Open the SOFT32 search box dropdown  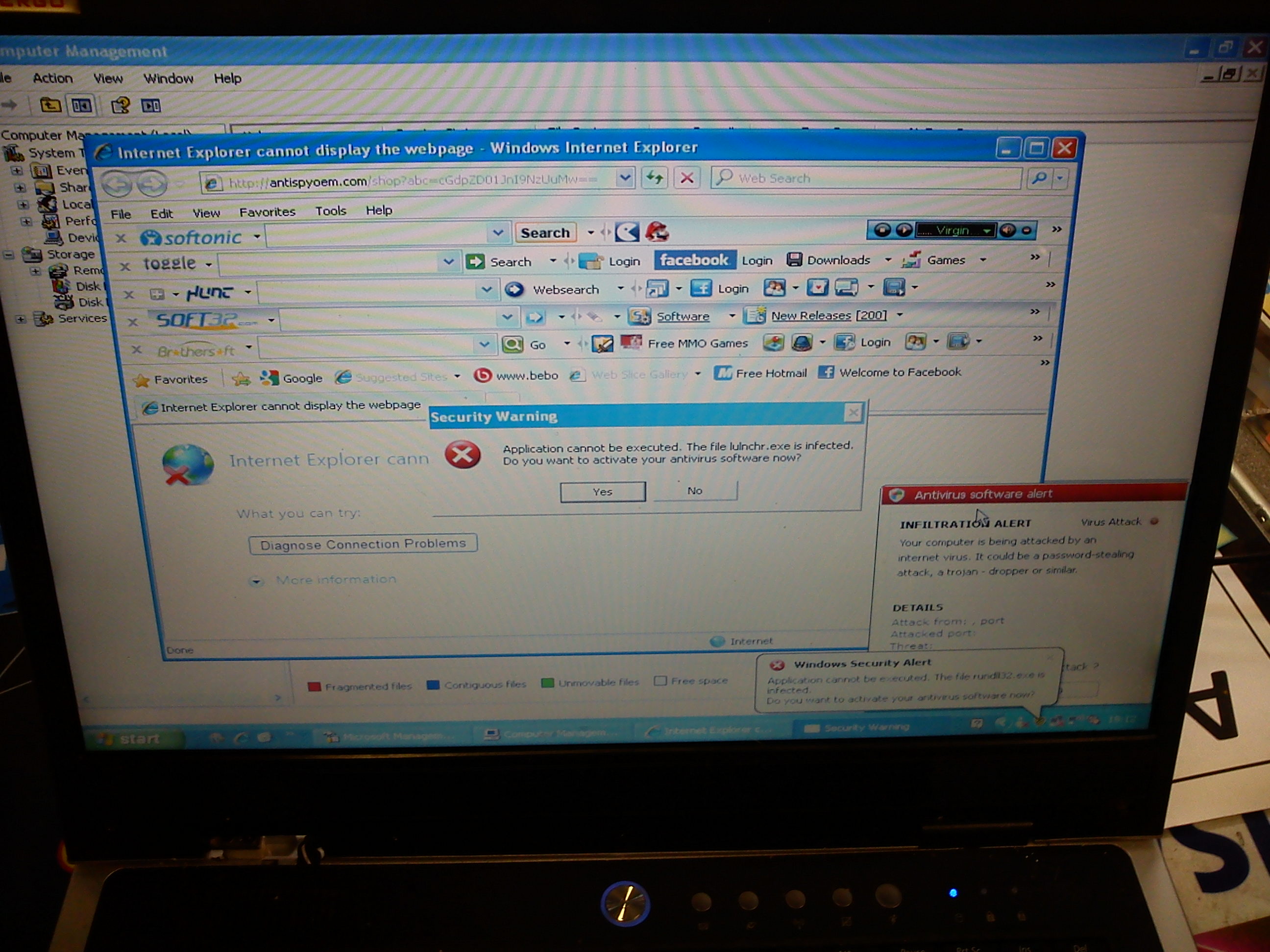point(507,317)
